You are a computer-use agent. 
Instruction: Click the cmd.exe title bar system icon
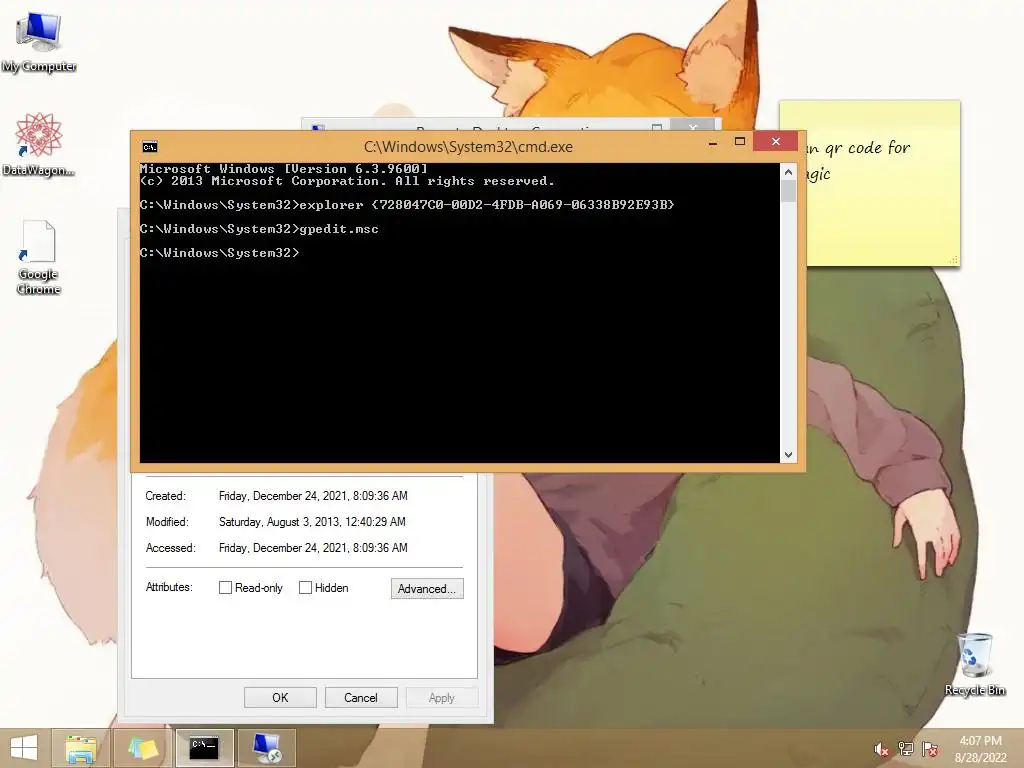[150, 147]
